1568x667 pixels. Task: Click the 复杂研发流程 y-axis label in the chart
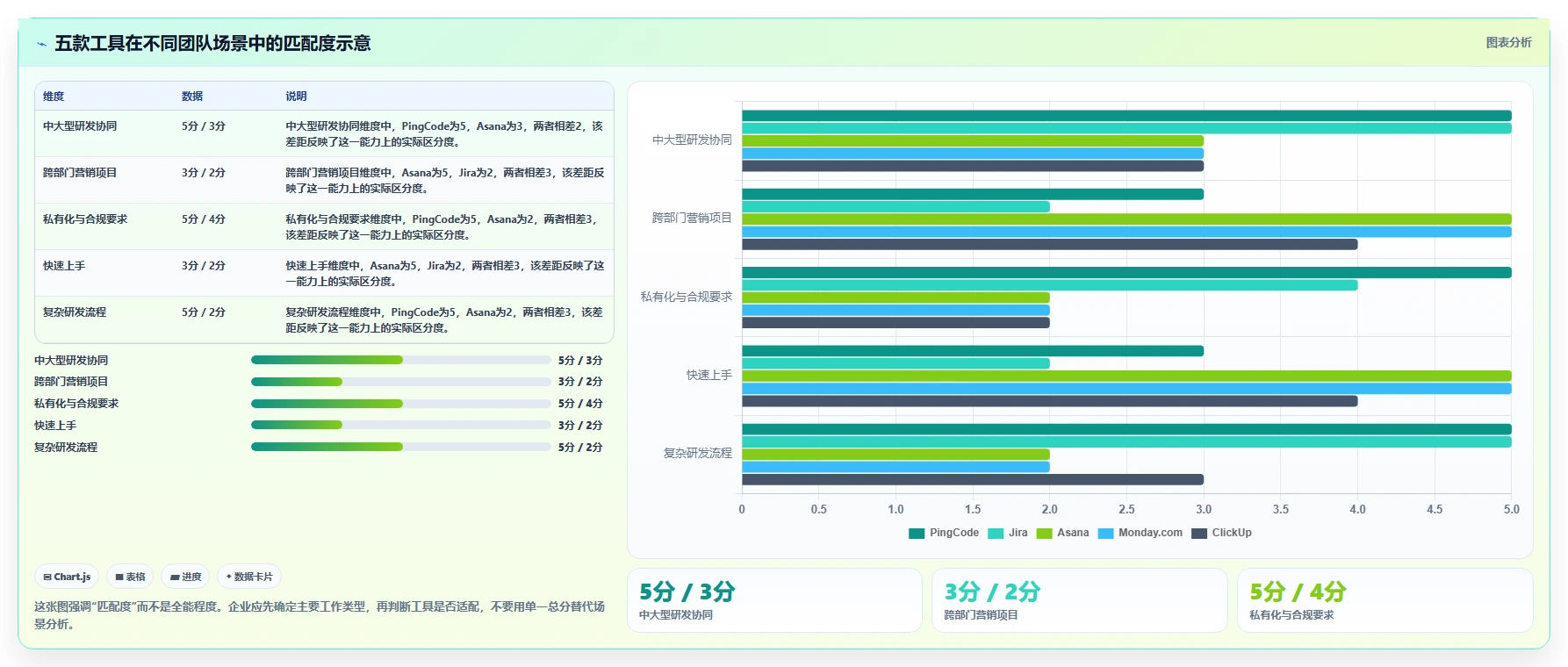(x=697, y=453)
